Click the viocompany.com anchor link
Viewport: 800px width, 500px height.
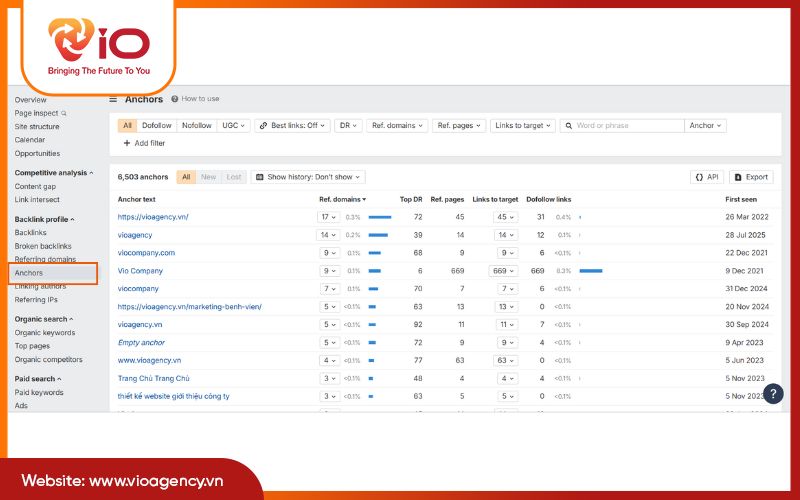coord(146,253)
